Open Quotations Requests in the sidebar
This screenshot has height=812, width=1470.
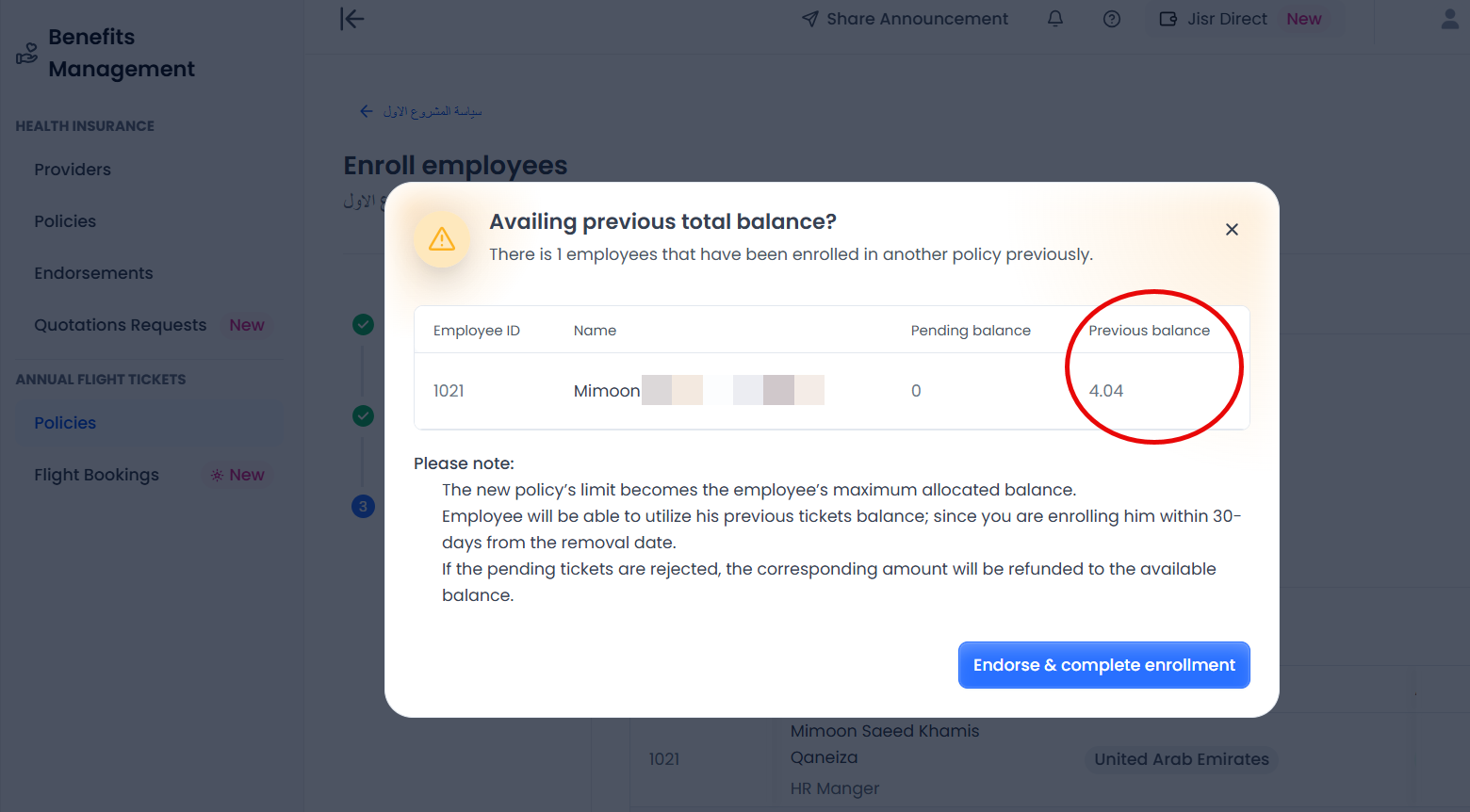[x=121, y=325]
